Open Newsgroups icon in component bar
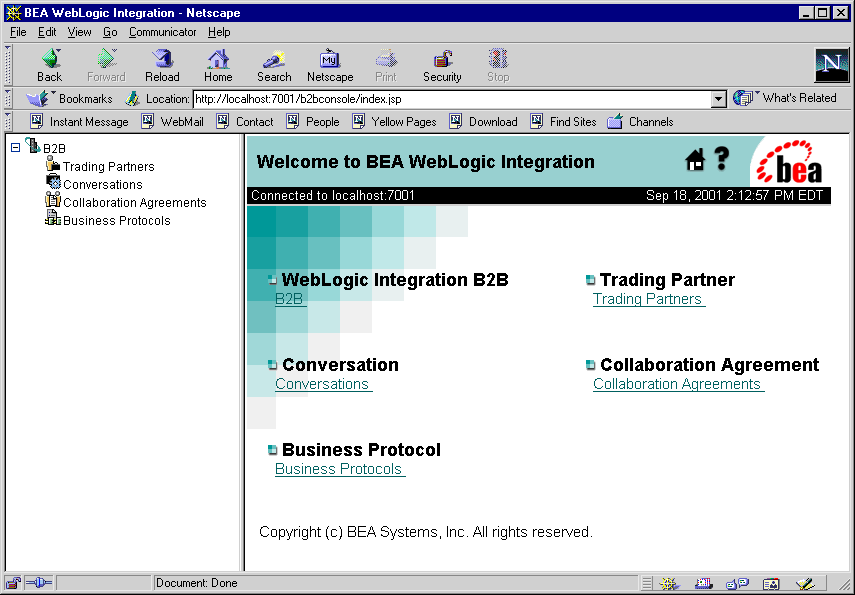Image resolution: width=855 pixels, height=595 pixels. coord(737,584)
